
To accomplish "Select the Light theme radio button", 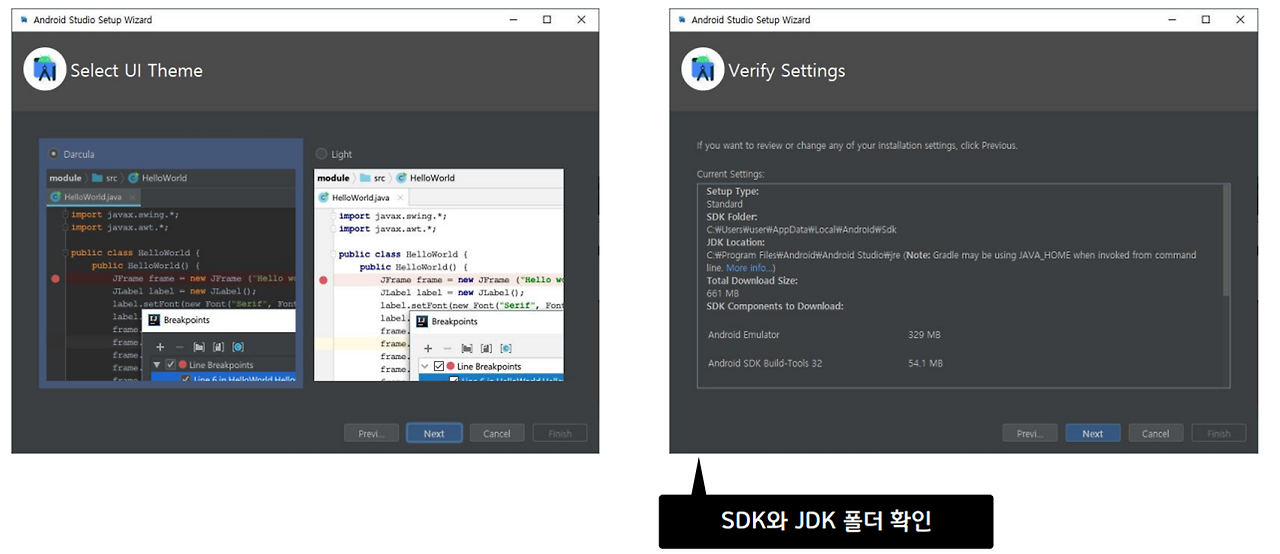I will [321, 154].
